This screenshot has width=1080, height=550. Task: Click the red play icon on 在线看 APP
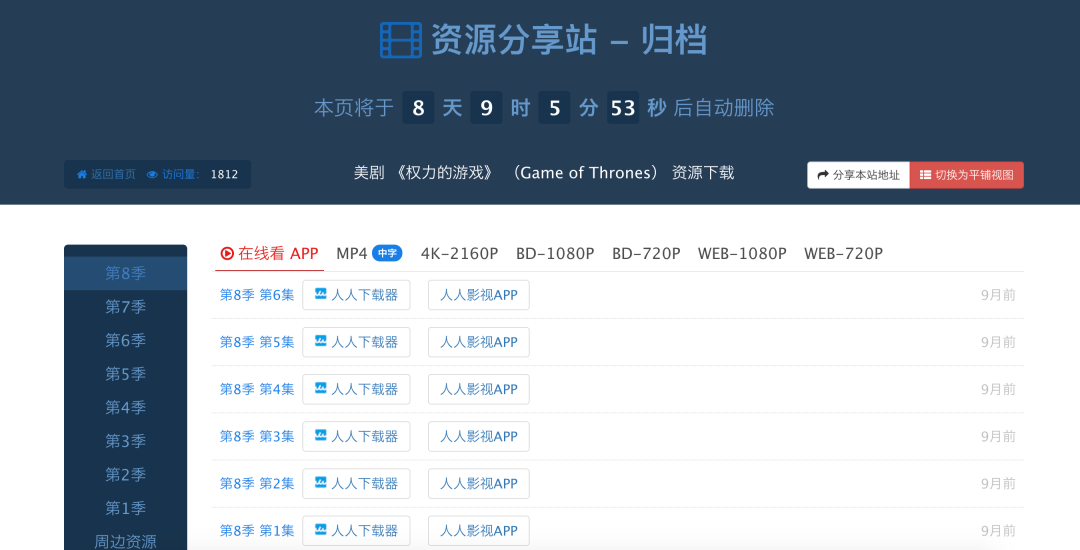pos(227,253)
